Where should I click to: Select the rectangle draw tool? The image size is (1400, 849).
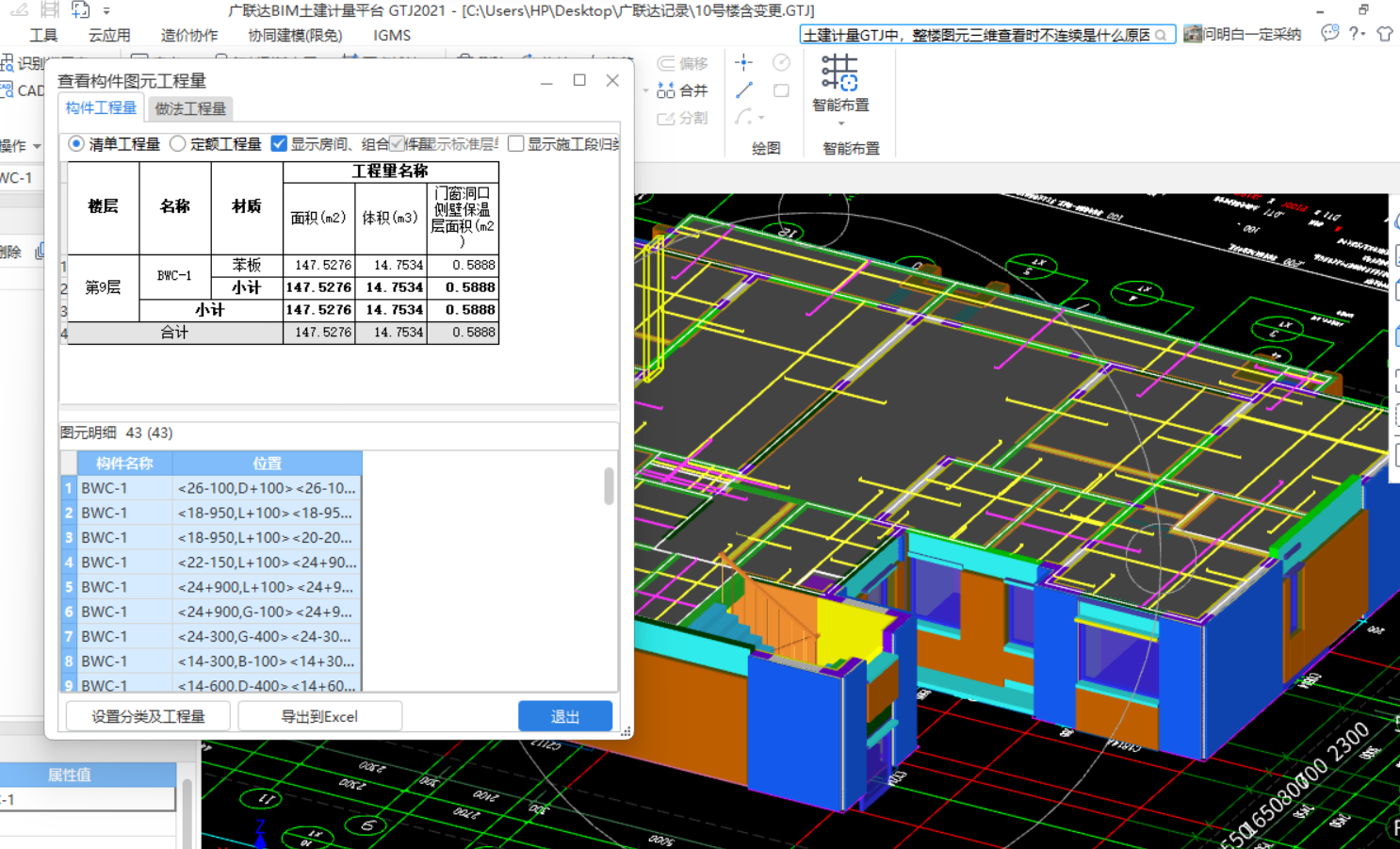point(781,90)
